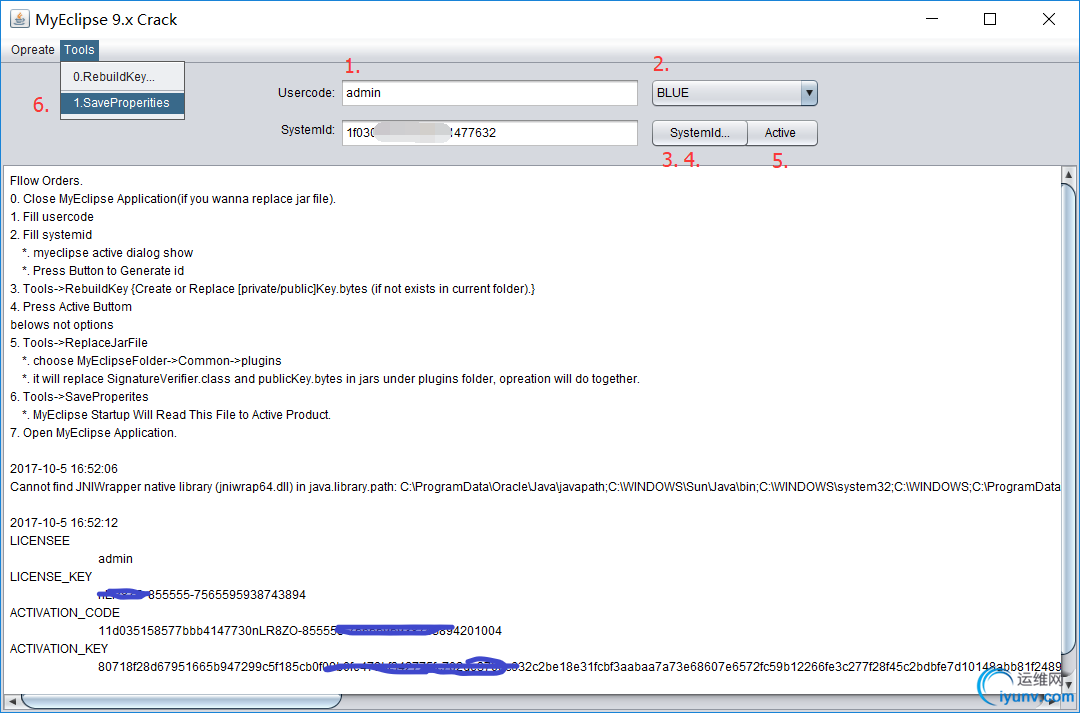Click the ACTIVATION_KEY label

(59, 648)
